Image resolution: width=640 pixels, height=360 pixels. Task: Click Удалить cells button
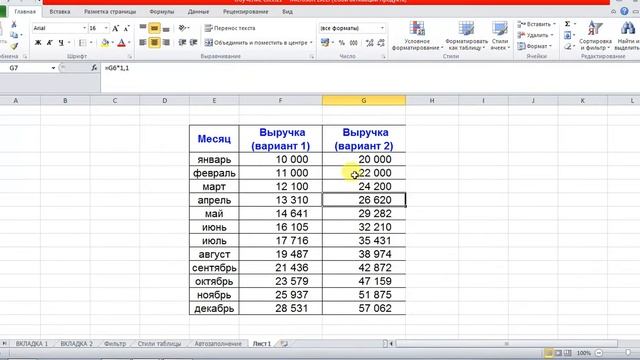[x=535, y=35]
